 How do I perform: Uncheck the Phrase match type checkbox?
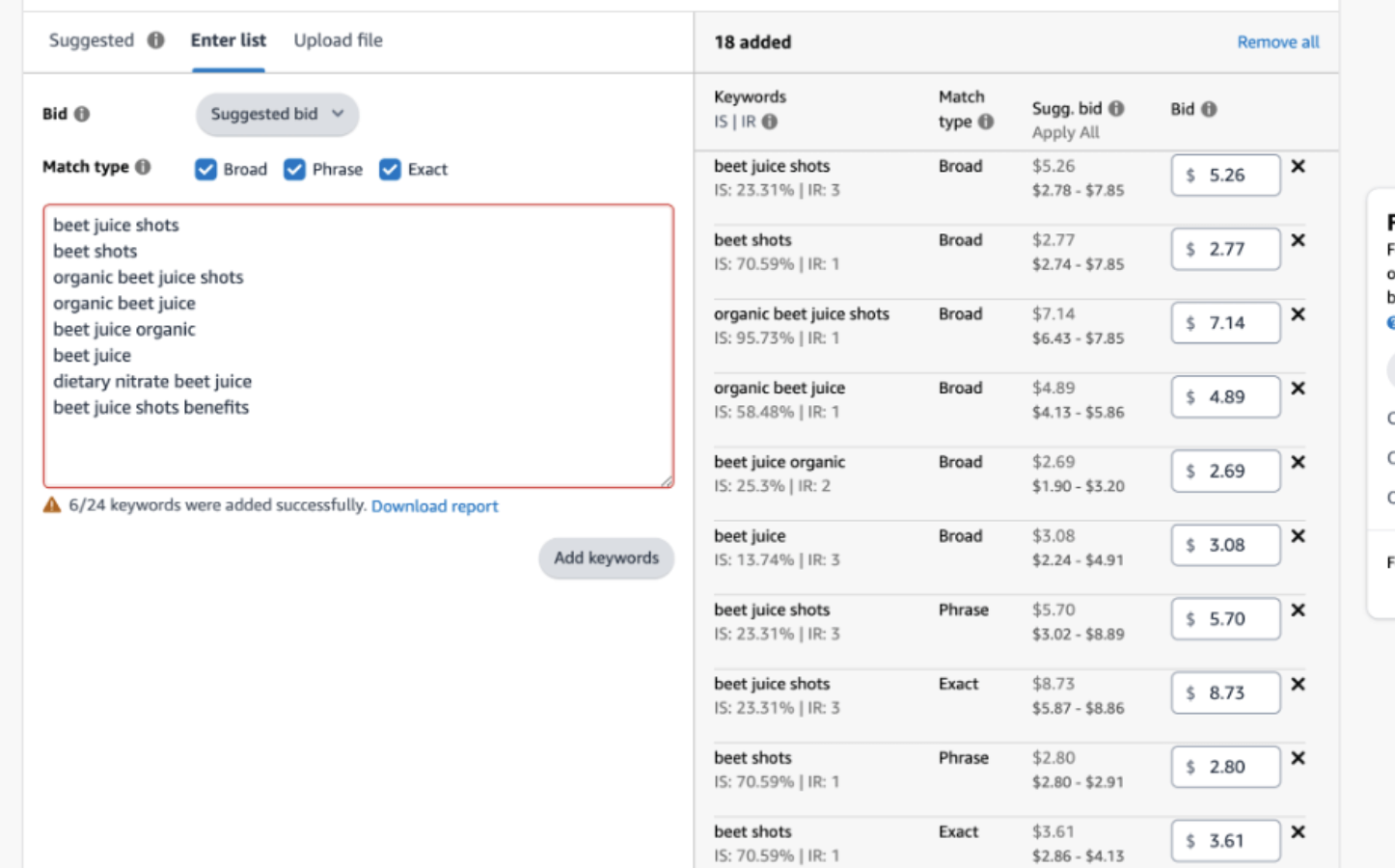294,170
